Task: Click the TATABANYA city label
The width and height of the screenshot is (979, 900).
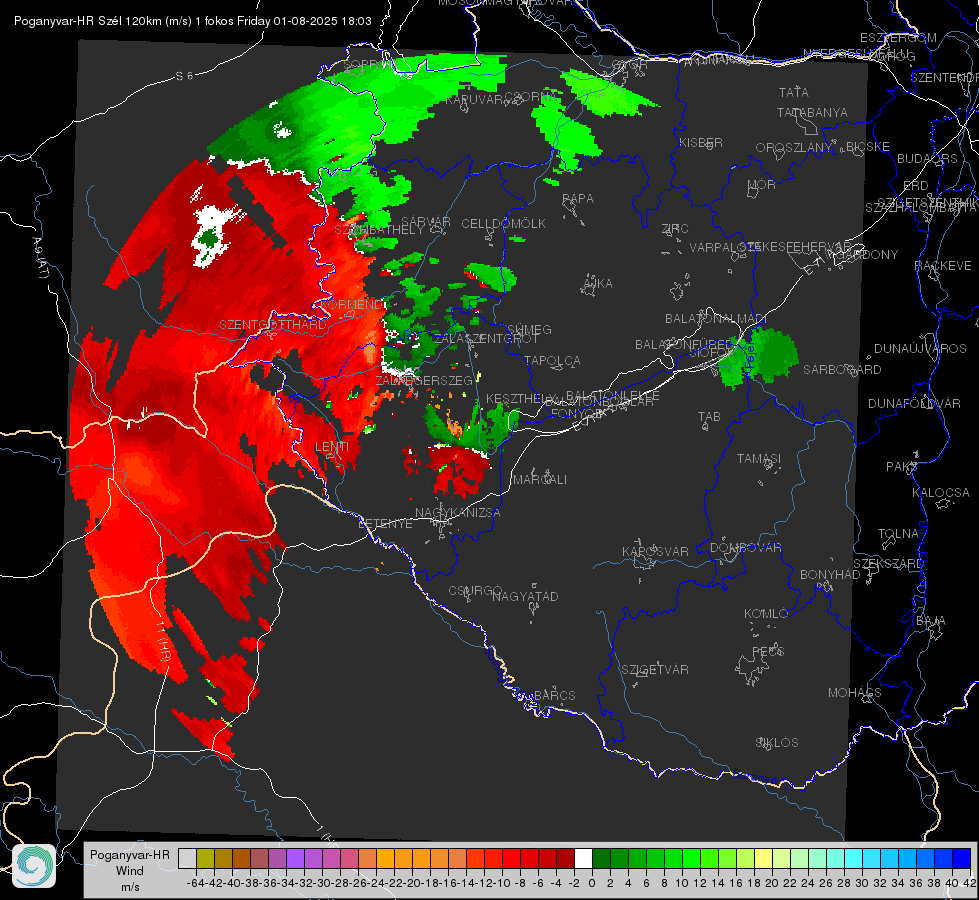Action: (x=812, y=113)
